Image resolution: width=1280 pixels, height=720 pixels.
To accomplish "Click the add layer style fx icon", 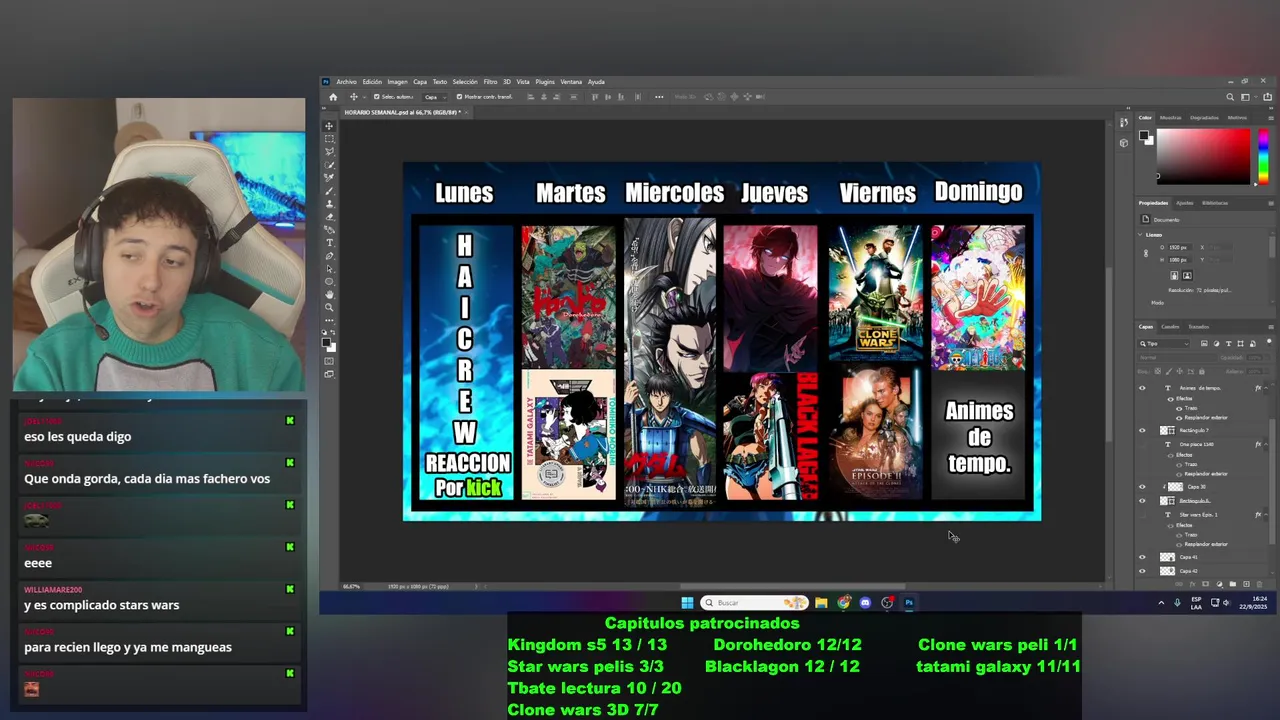I will [1193, 584].
